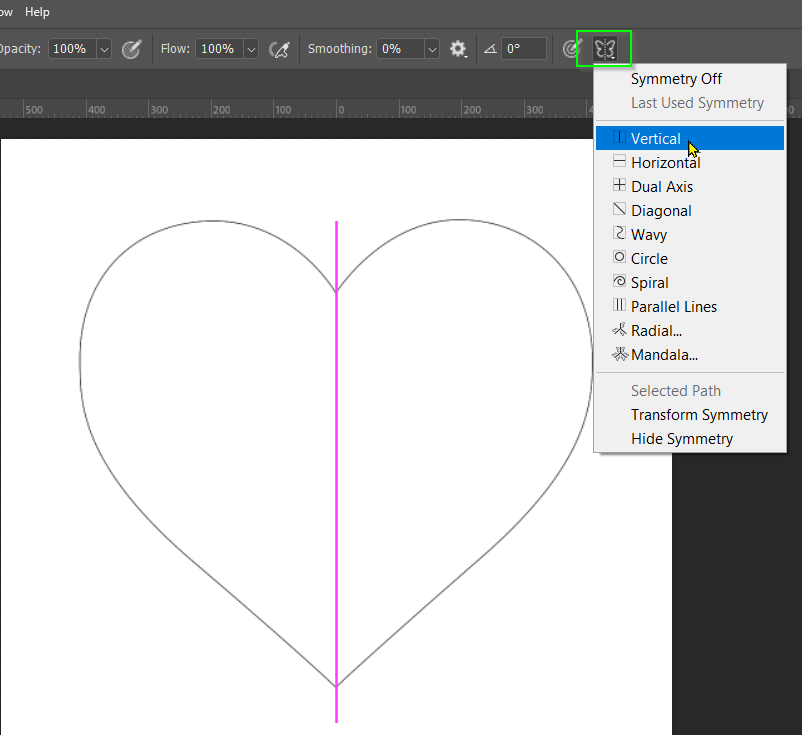Screen dimensions: 802x735
Task: Choose Horizontal symmetry from menu
Action: (x=665, y=163)
